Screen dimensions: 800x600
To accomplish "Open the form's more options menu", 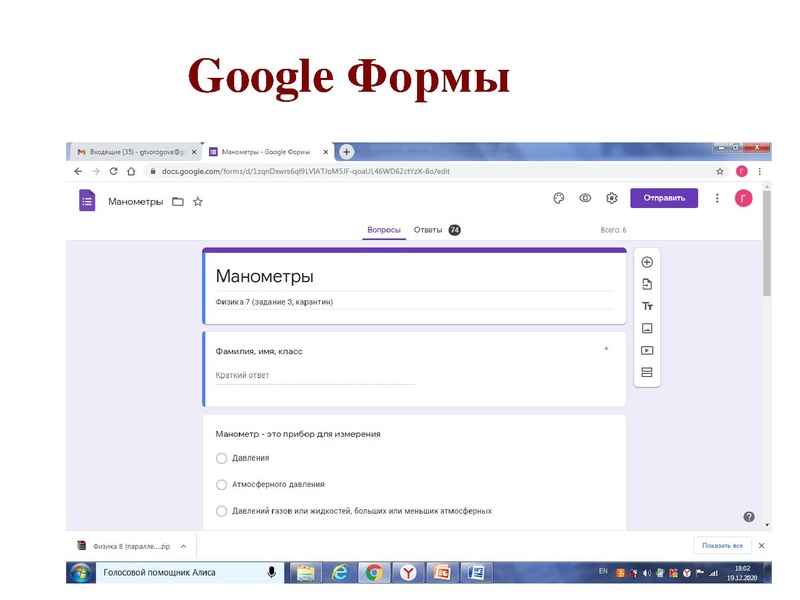I will (717, 199).
